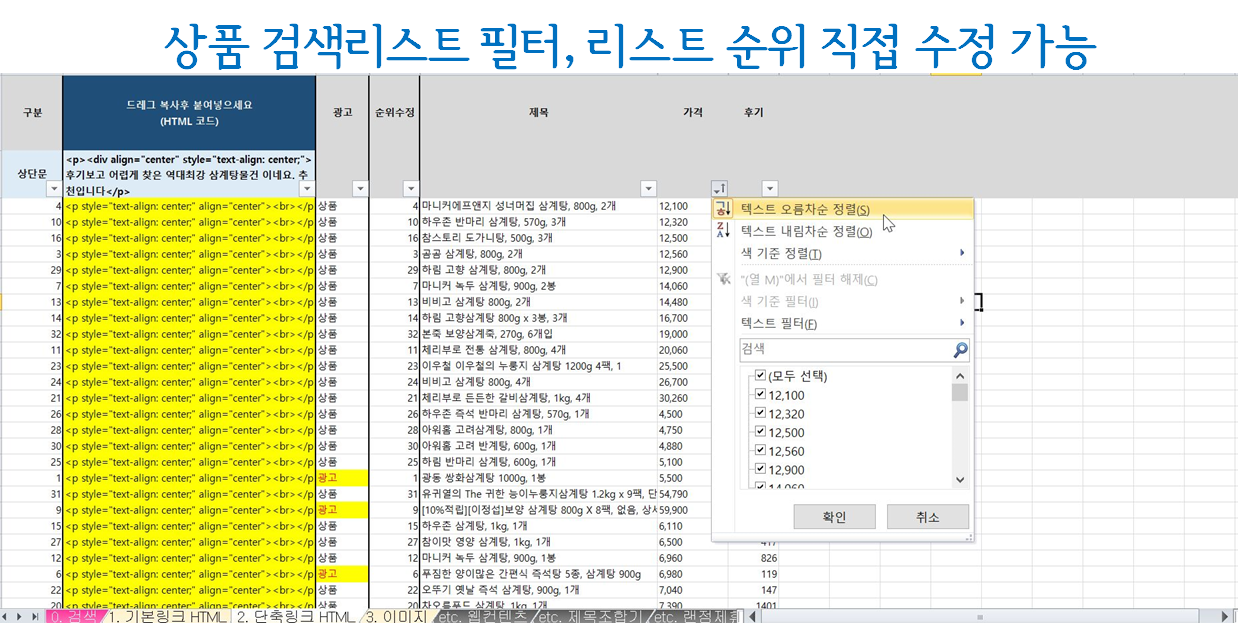The width and height of the screenshot is (1238, 623).
Task: Click the ascending sort icon in filter menu
Action: 724,209
